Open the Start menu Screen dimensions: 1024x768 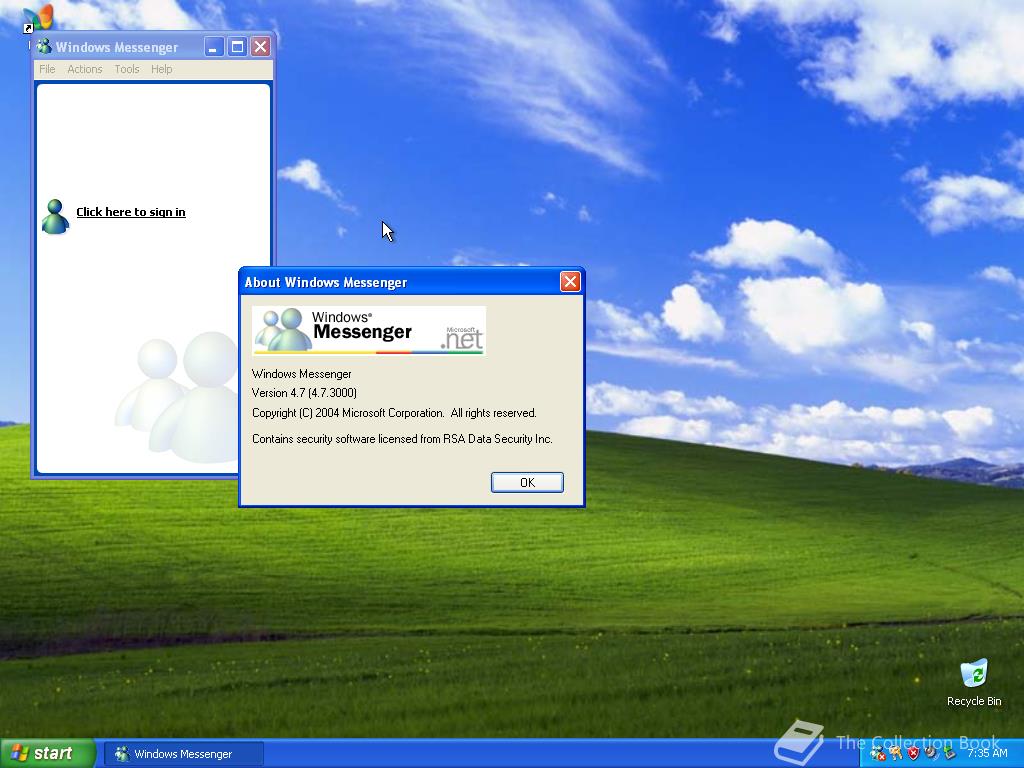point(47,754)
